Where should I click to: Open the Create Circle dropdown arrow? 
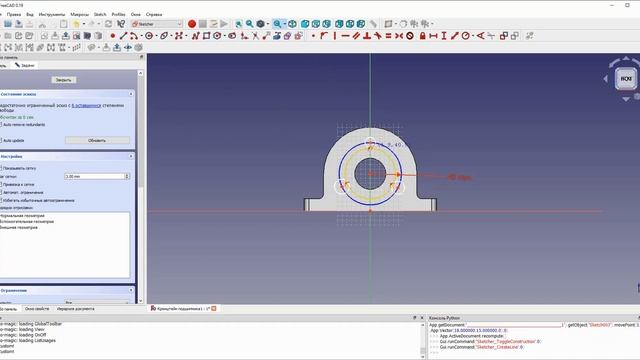156,36
